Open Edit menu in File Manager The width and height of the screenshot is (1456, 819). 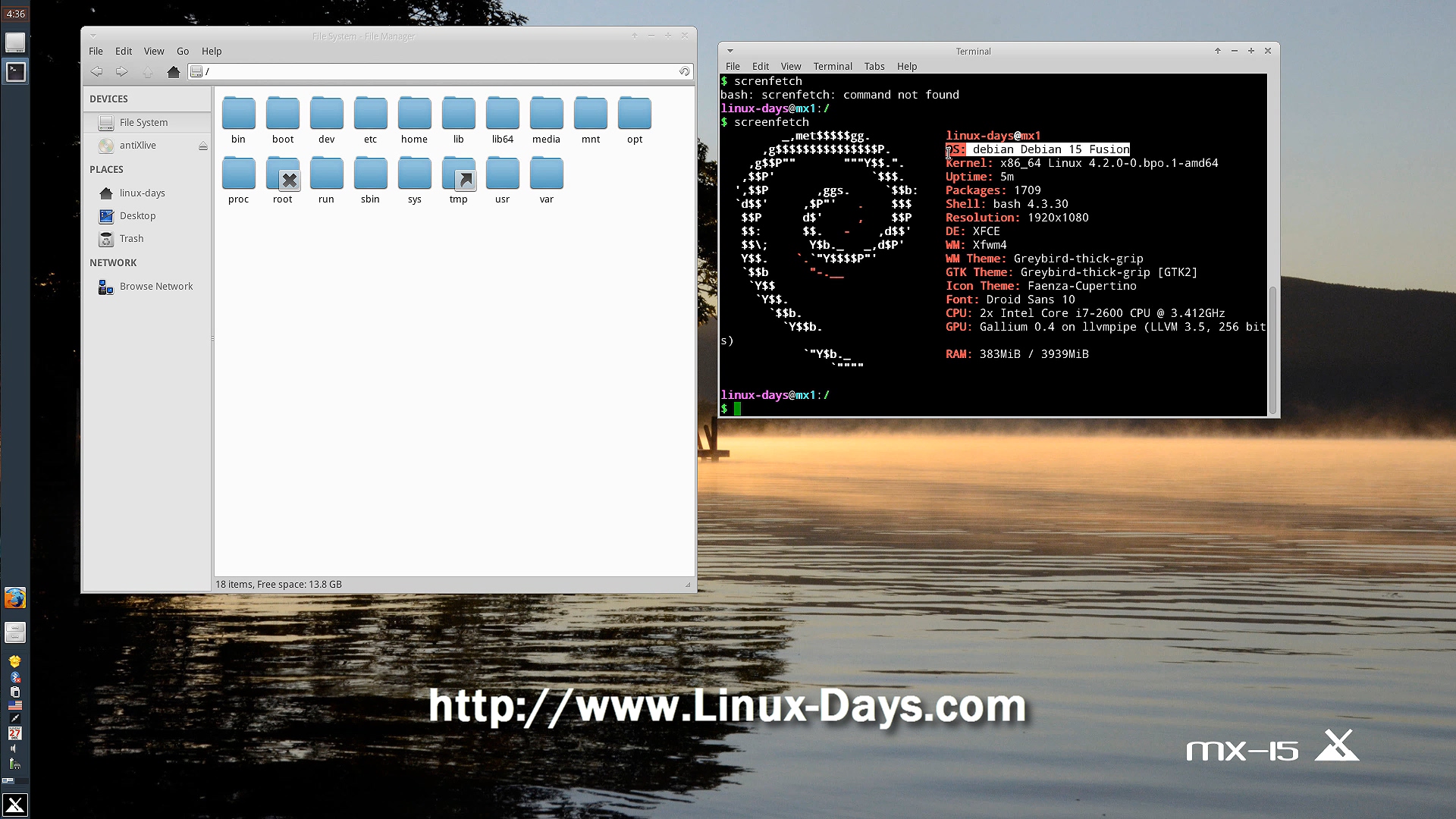[x=124, y=51]
